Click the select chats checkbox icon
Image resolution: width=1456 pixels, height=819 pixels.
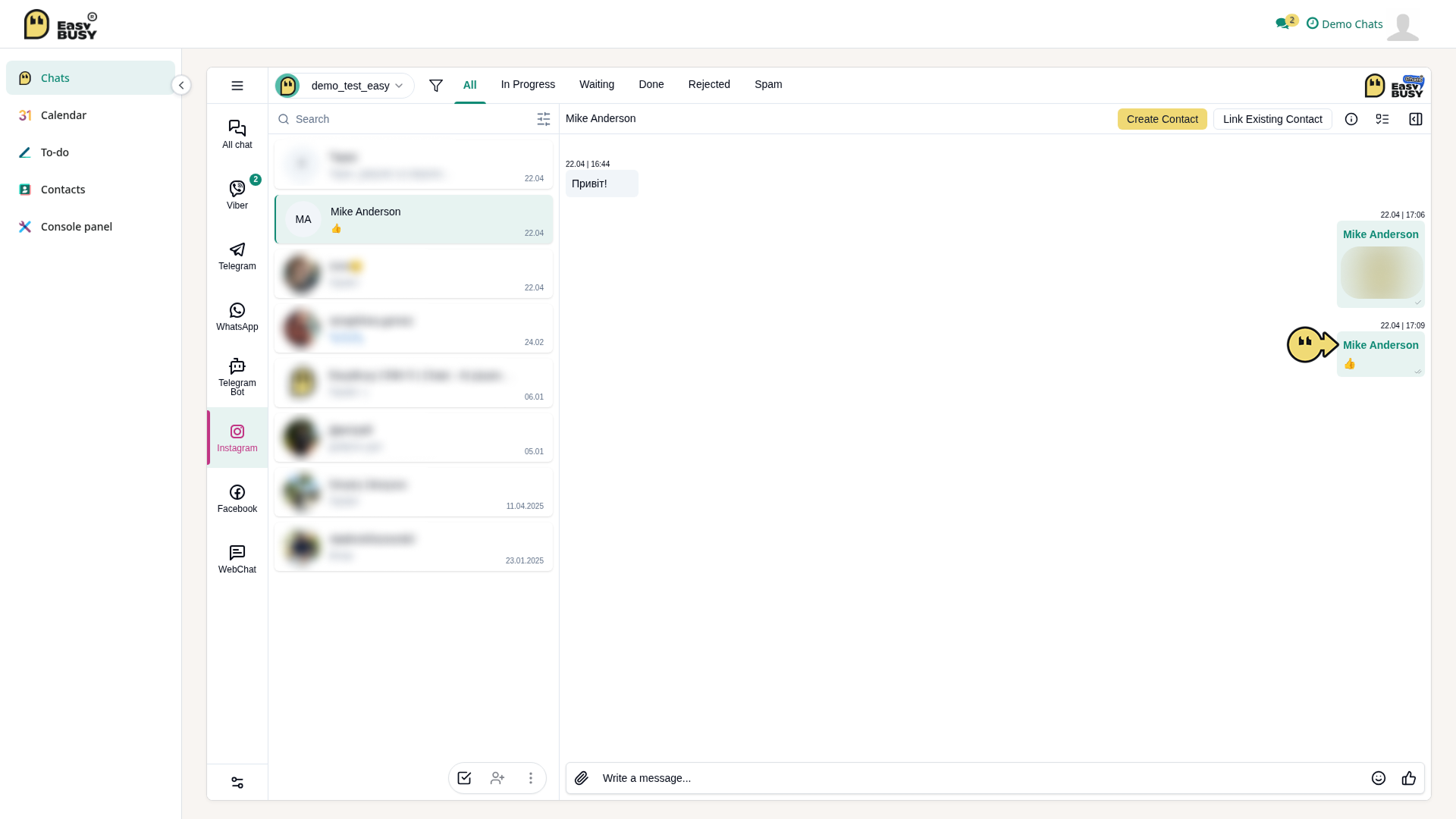tap(464, 778)
